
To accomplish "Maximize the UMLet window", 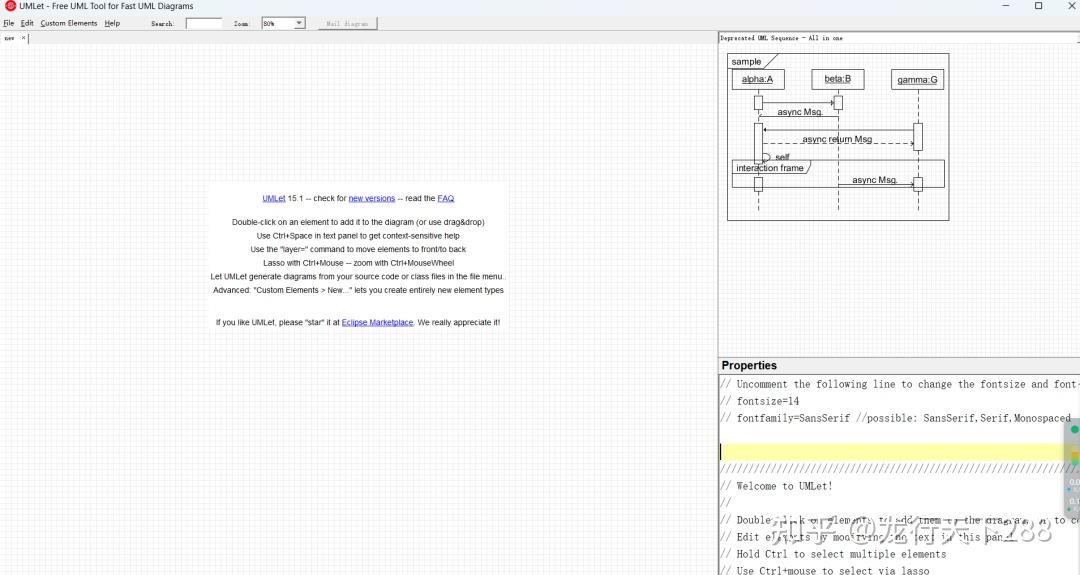I will 1039,6.
